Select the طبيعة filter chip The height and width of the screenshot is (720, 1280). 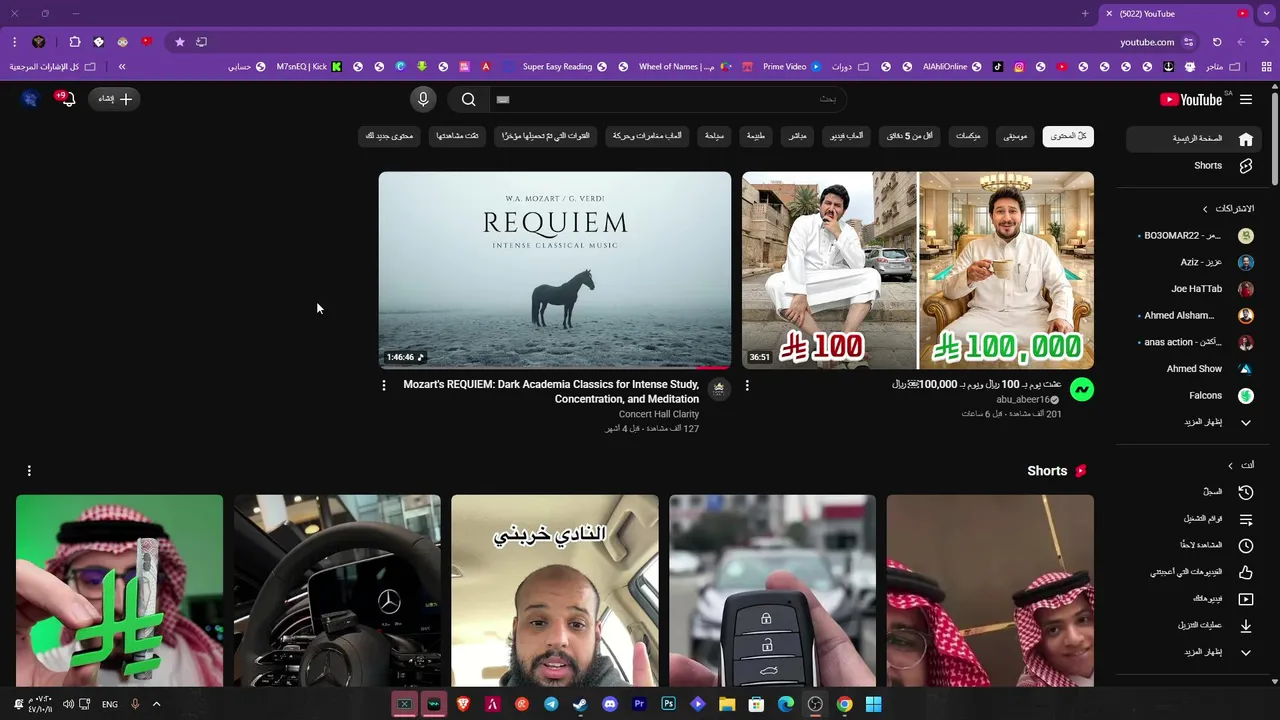tap(755, 136)
